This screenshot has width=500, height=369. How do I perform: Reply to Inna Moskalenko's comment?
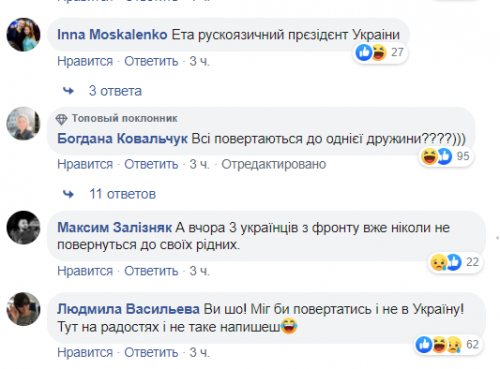click(x=151, y=61)
